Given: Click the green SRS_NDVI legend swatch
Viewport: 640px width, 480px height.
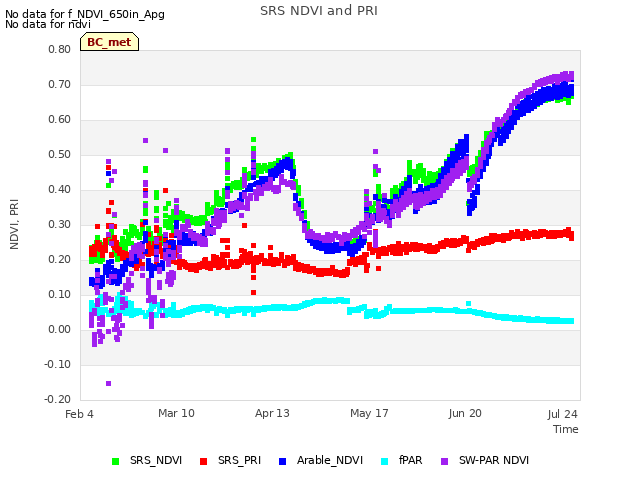Looking at the screenshot, I should [116, 461].
